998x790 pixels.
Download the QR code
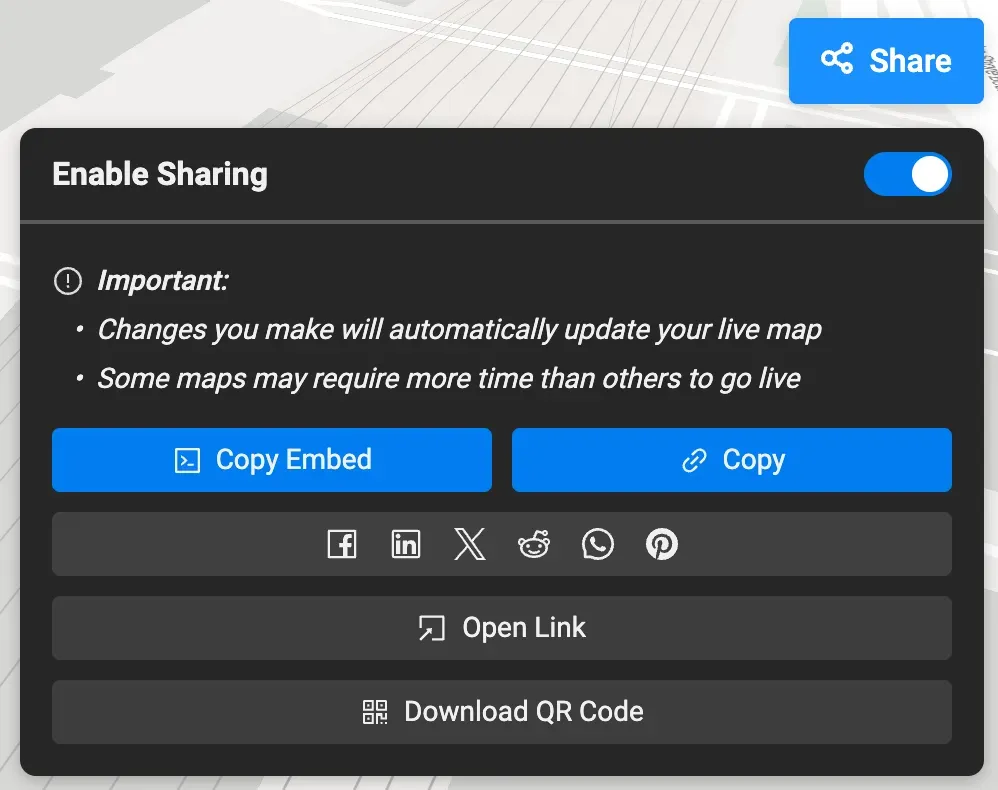click(x=502, y=712)
